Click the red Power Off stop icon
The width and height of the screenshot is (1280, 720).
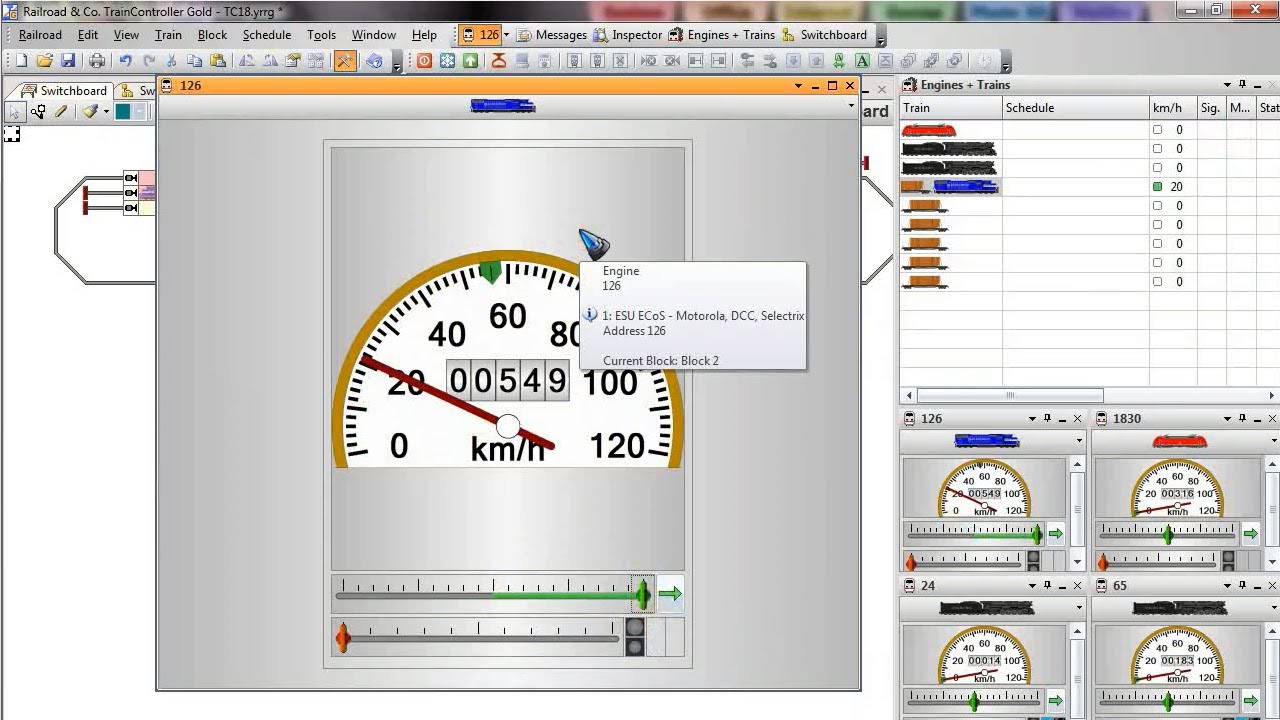pyautogui.click(x=425, y=61)
